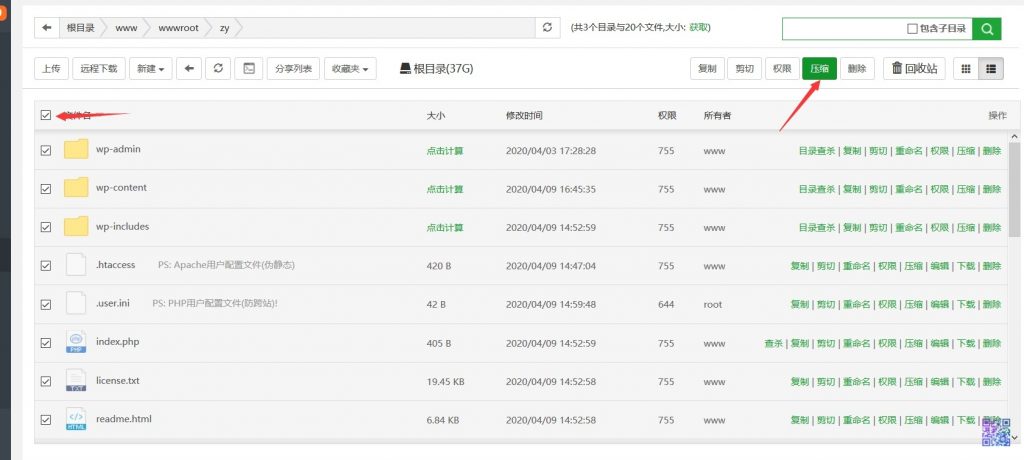1024x460 pixels.
Task: Click the green 压缩 compress button
Action: click(820, 69)
